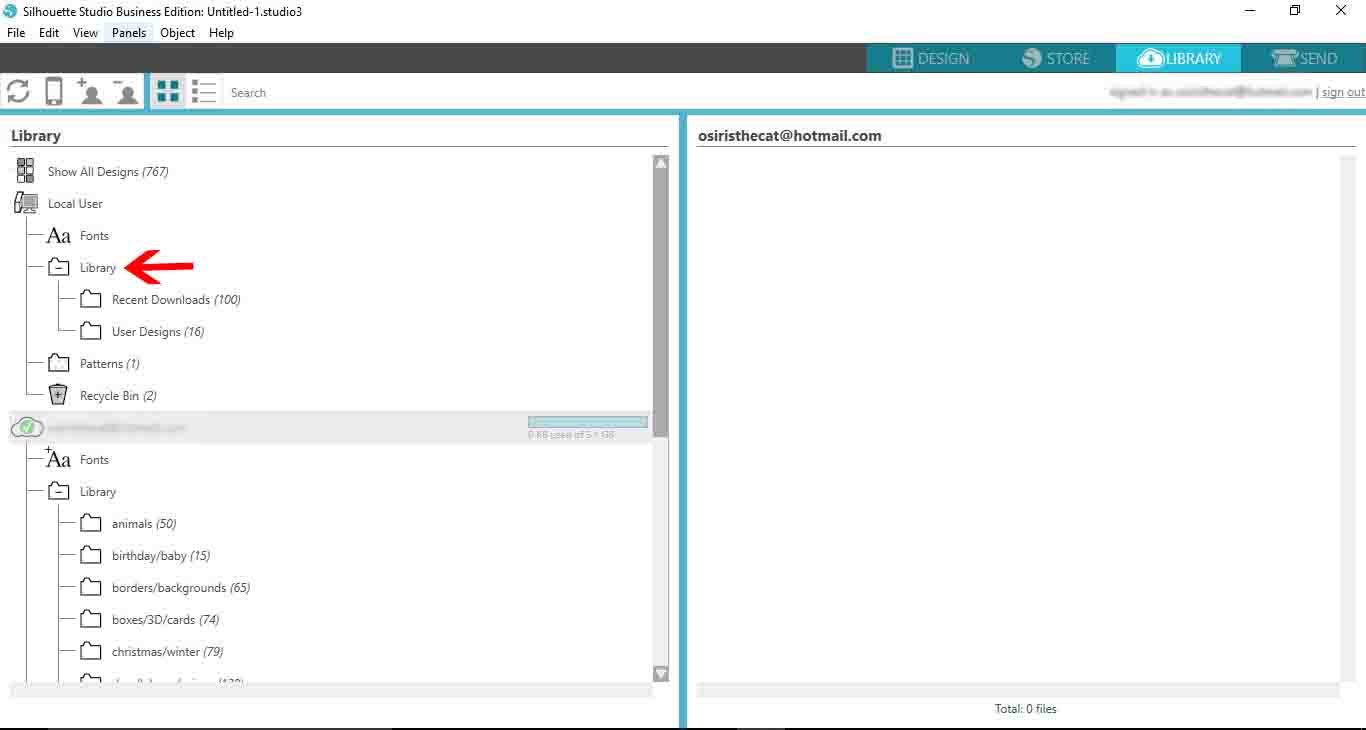This screenshot has height=730, width=1366.
Task: Open the File menu
Action: coord(16,33)
